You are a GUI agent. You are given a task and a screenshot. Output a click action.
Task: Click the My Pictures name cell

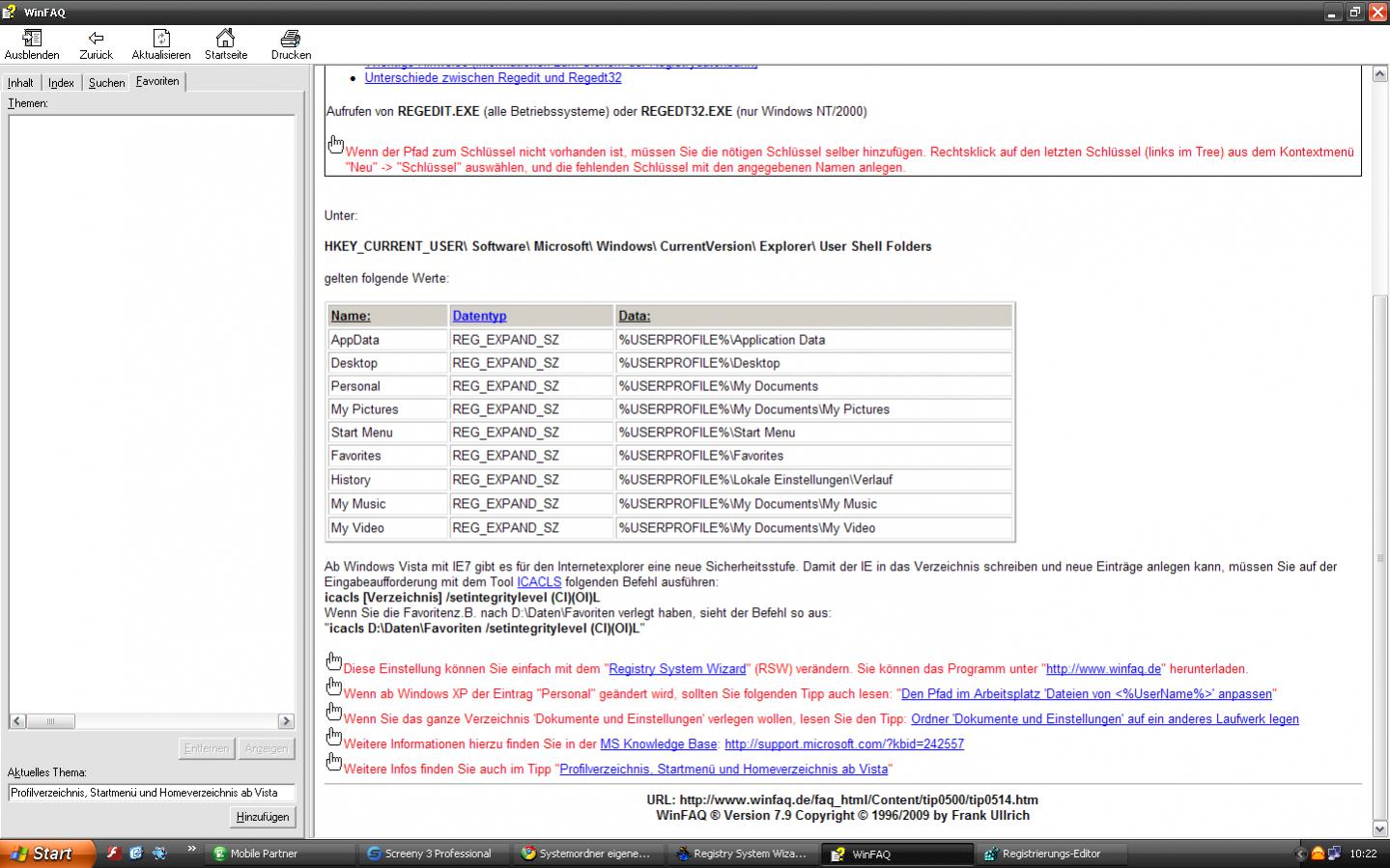[387, 409]
